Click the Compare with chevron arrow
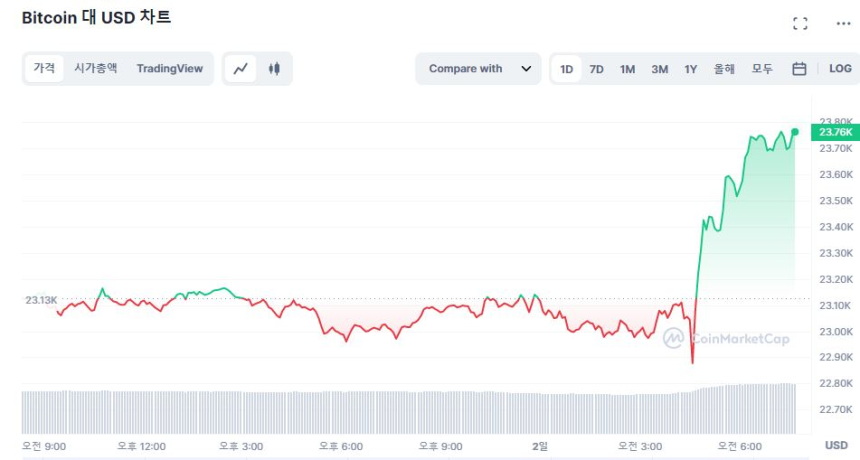The image size is (860, 460). (526, 69)
